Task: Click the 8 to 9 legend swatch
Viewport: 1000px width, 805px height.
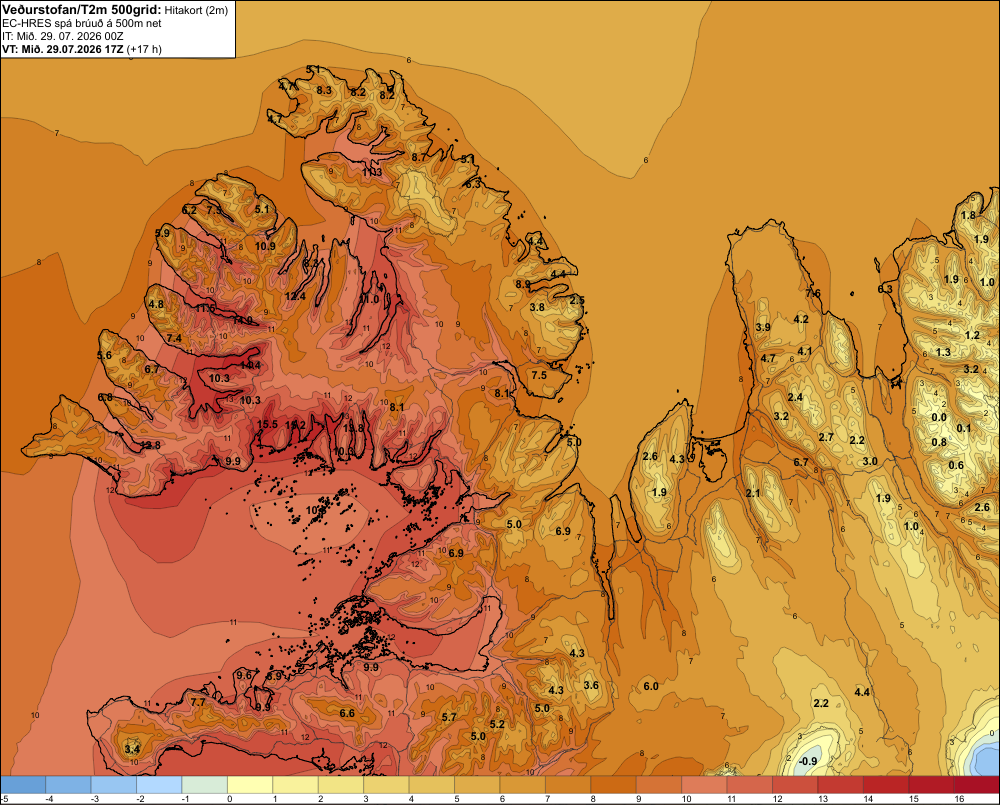Action: (614, 784)
